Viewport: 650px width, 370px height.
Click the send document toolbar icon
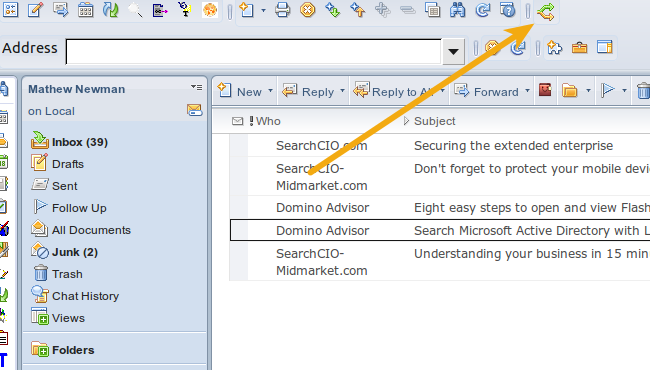point(61,9)
